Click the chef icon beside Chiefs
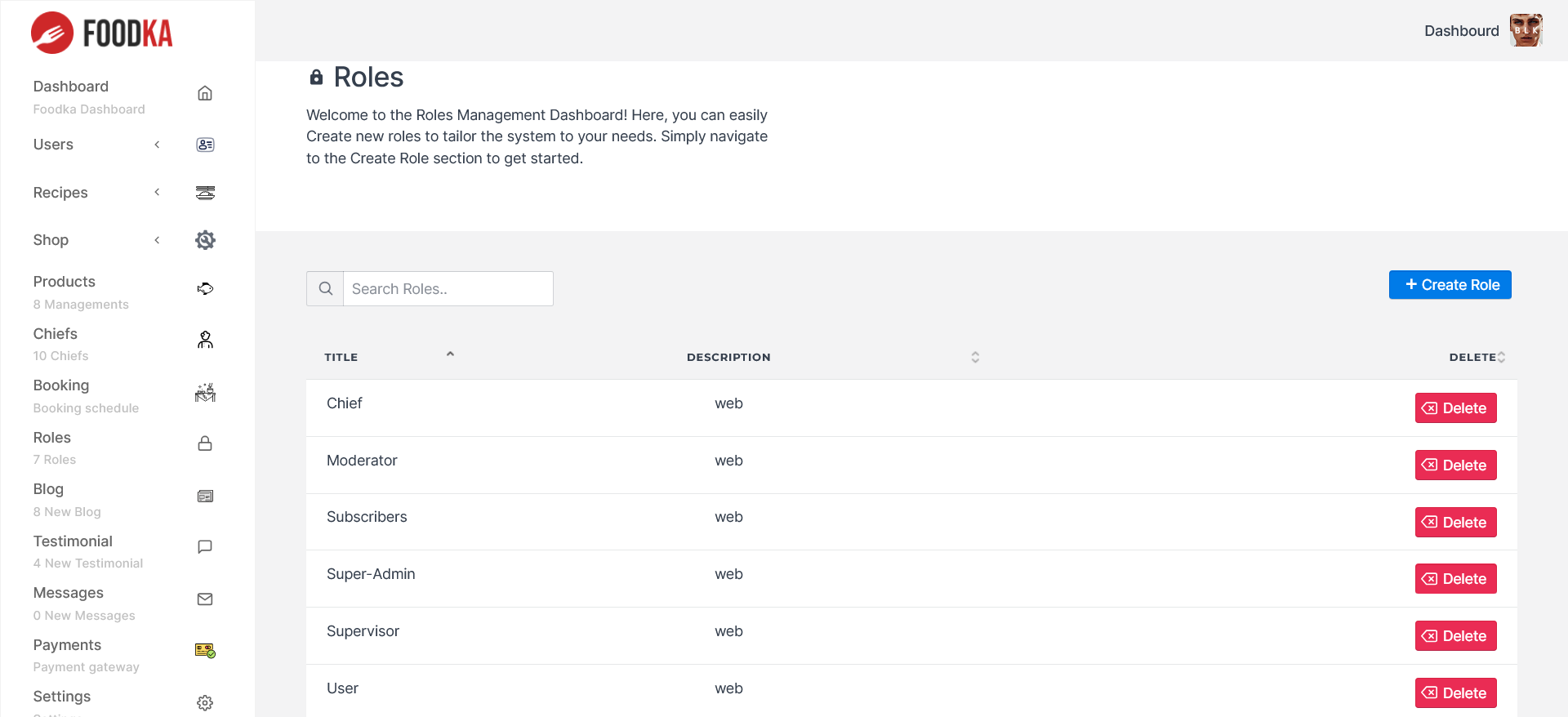Viewport: 1568px width, 717px height. [x=205, y=340]
